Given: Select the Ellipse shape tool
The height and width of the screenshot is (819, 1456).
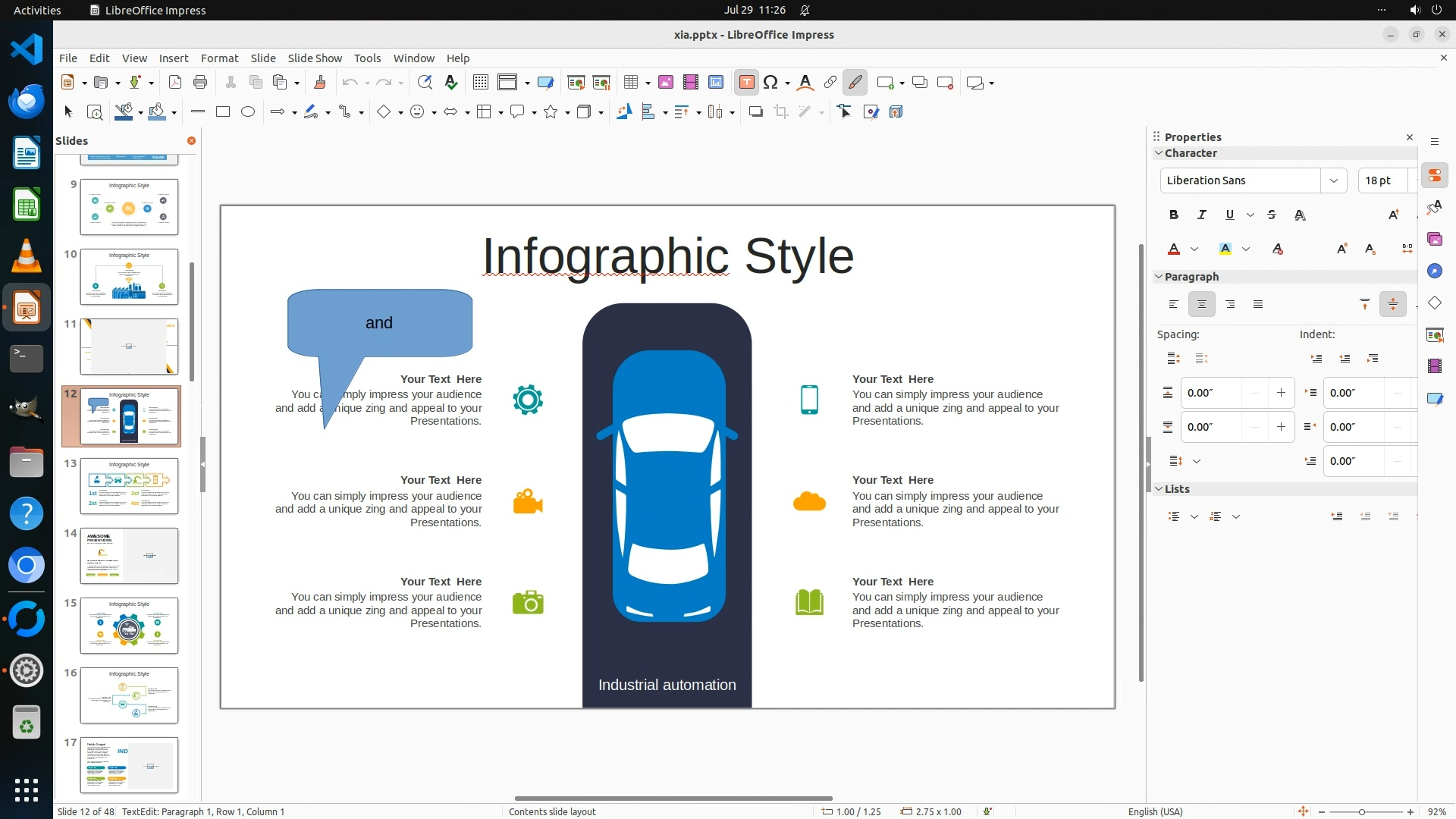Looking at the screenshot, I should click(x=248, y=112).
